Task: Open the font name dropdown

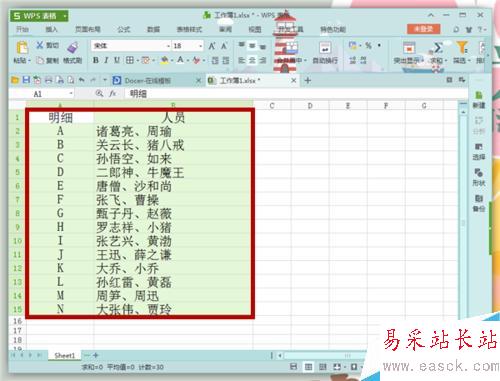Action: (168, 46)
